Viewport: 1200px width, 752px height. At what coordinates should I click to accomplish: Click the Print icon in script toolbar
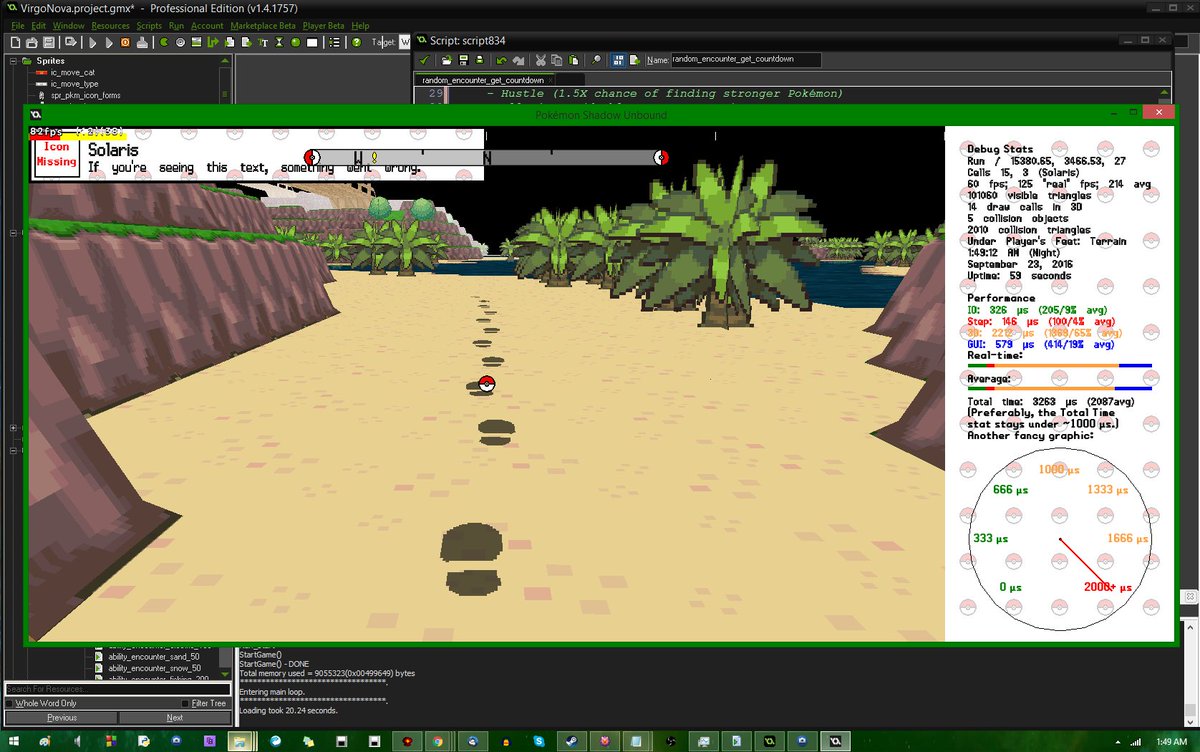pyautogui.click(x=477, y=60)
